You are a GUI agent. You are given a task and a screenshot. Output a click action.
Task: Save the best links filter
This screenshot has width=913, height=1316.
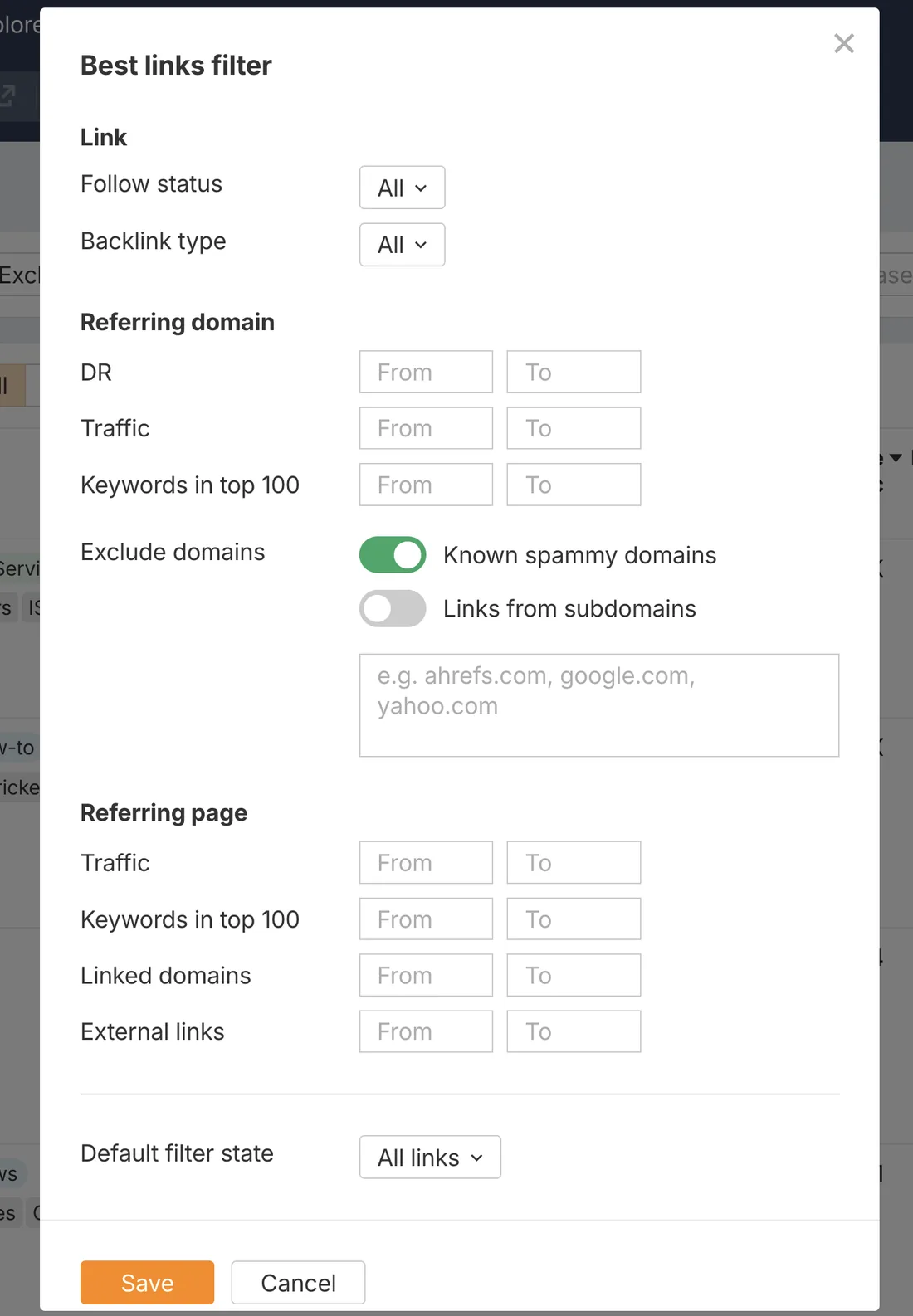[147, 1283]
